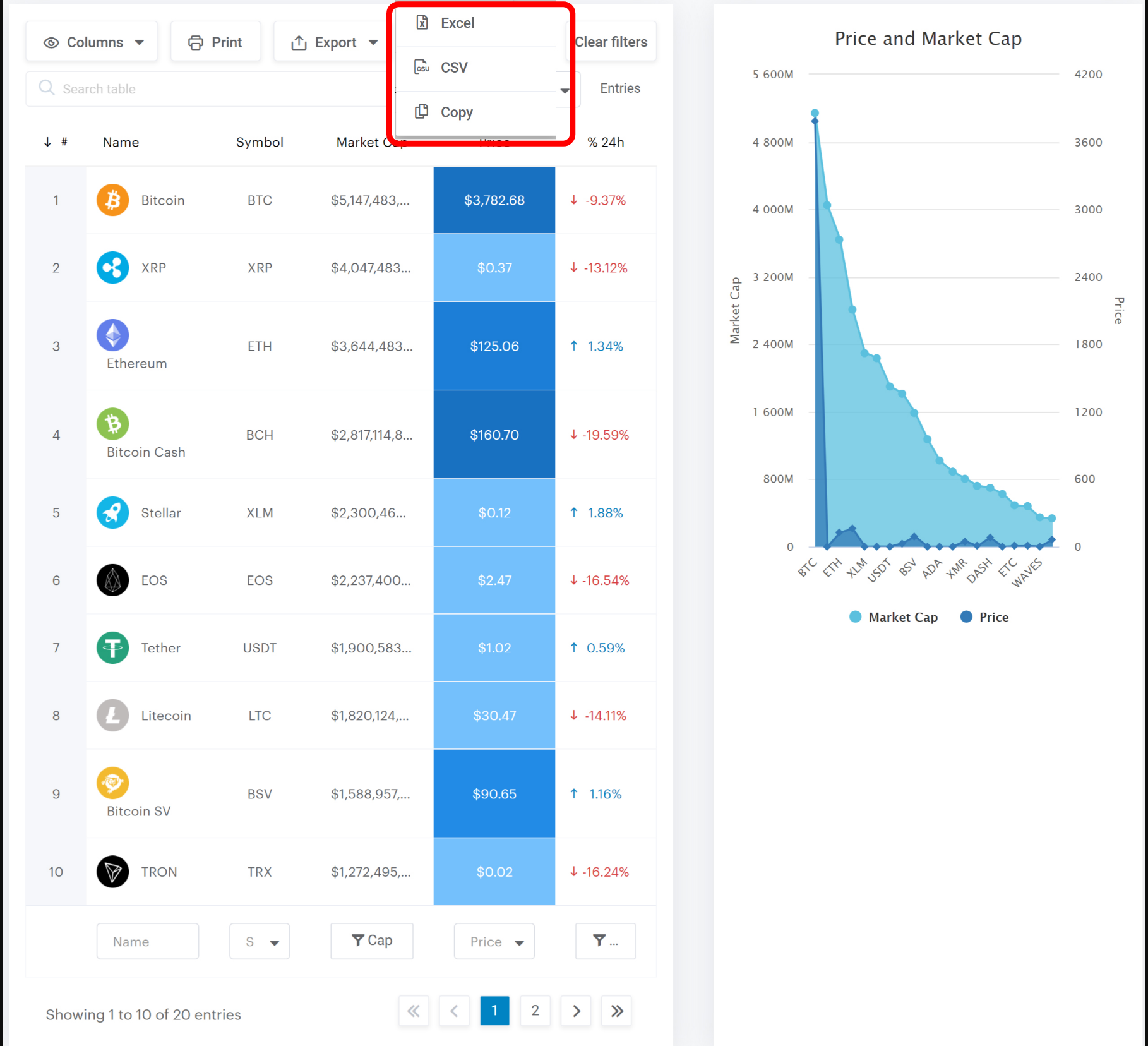
Task: Click the Ethereum coin logo
Action: point(112,335)
